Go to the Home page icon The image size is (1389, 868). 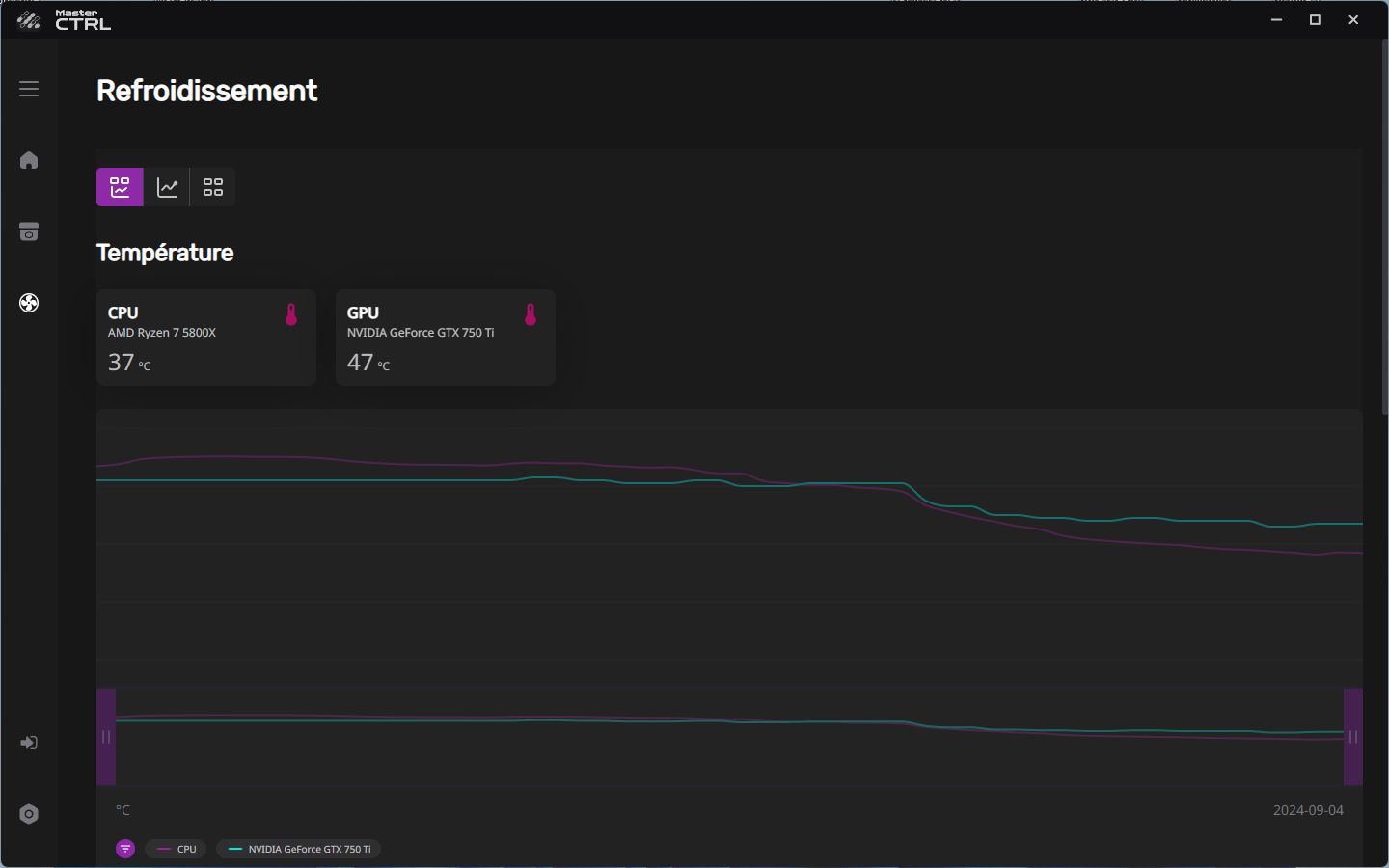pos(29,160)
